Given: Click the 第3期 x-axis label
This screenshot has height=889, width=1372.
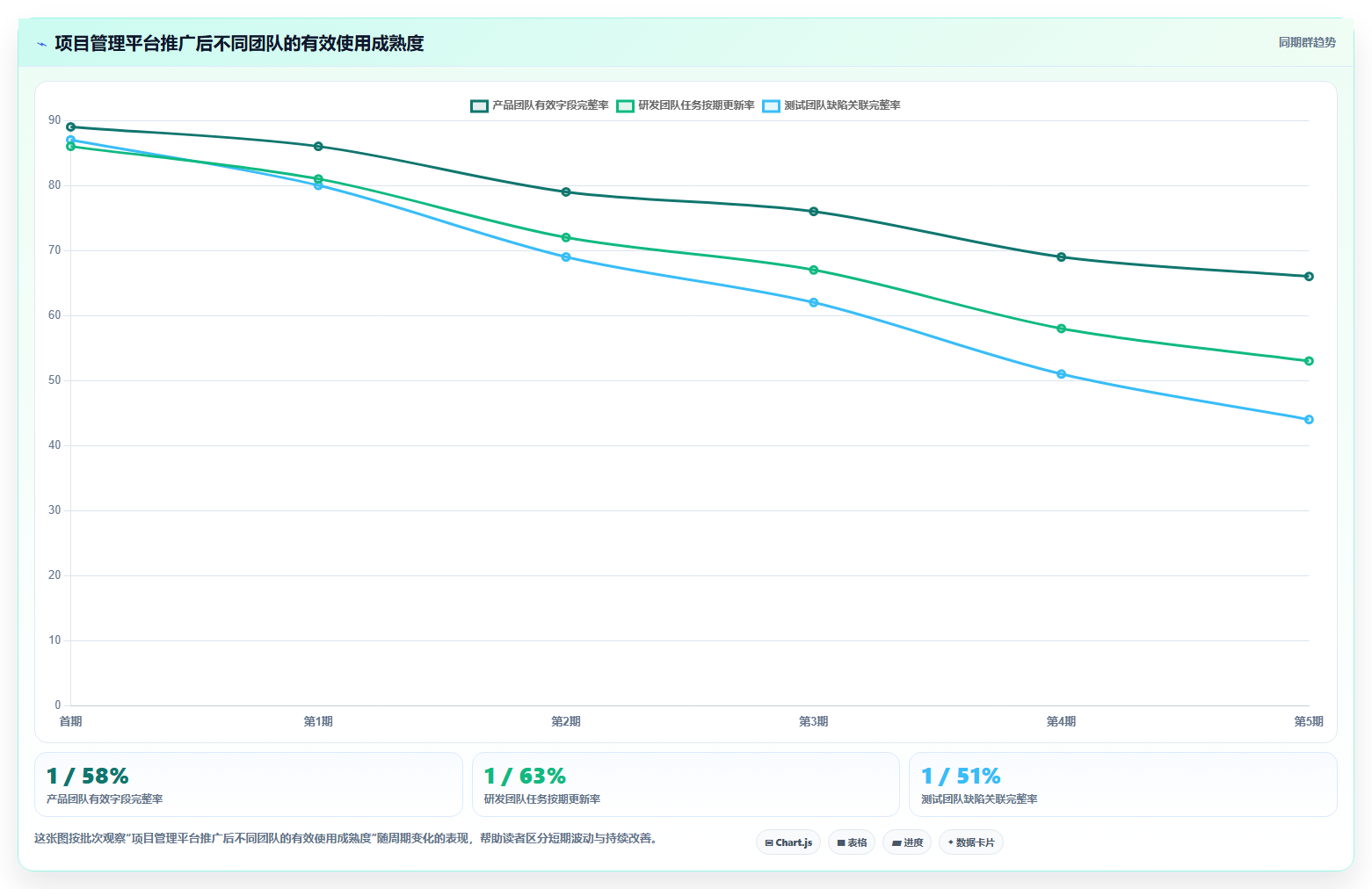Looking at the screenshot, I should click(814, 721).
